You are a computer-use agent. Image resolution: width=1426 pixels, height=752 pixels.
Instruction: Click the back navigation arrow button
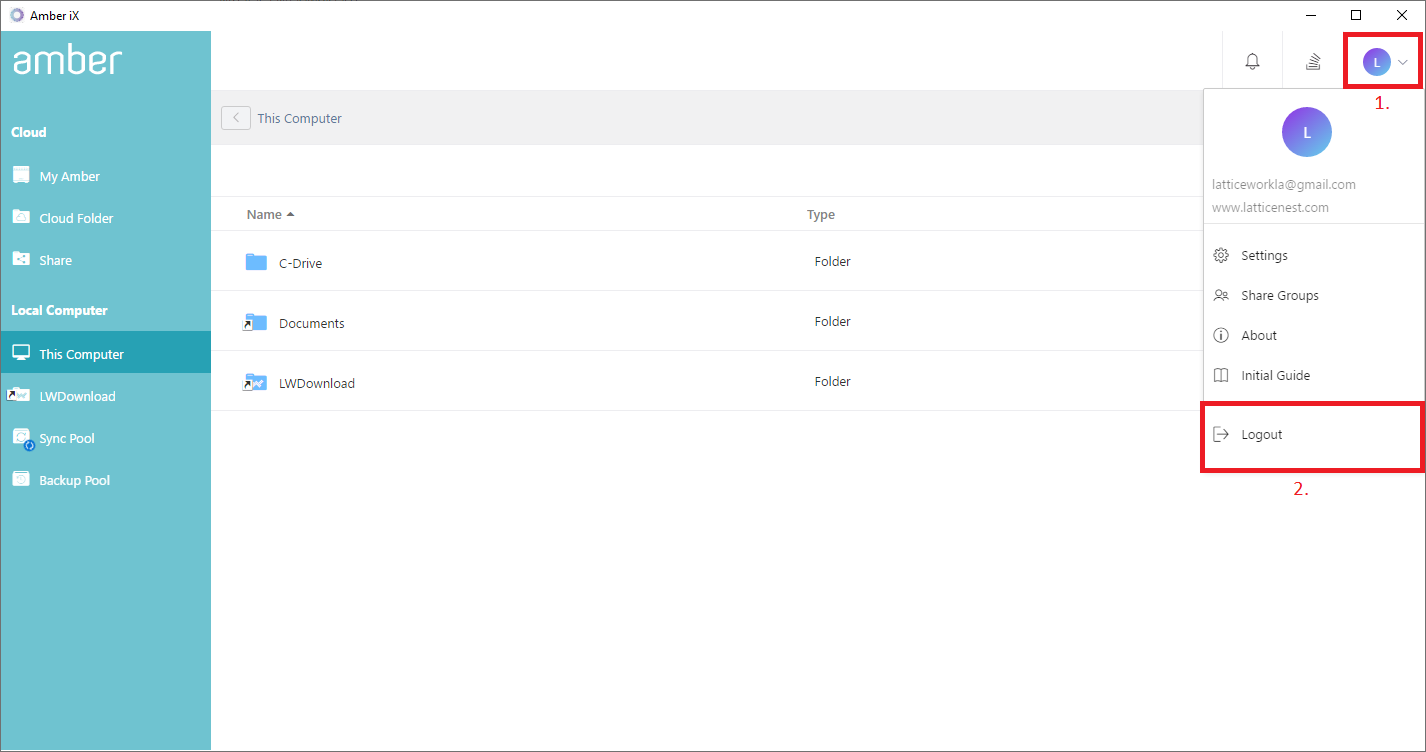[235, 117]
